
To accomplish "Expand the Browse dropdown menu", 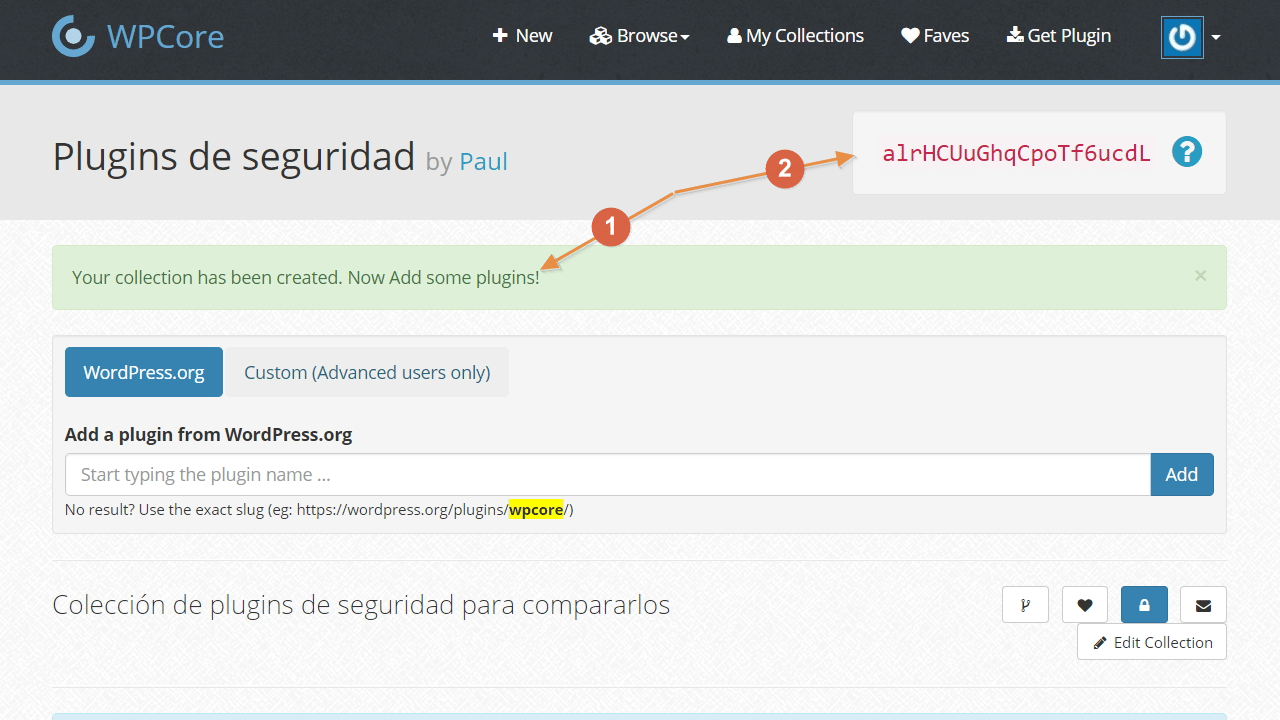I will tap(640, 36).
